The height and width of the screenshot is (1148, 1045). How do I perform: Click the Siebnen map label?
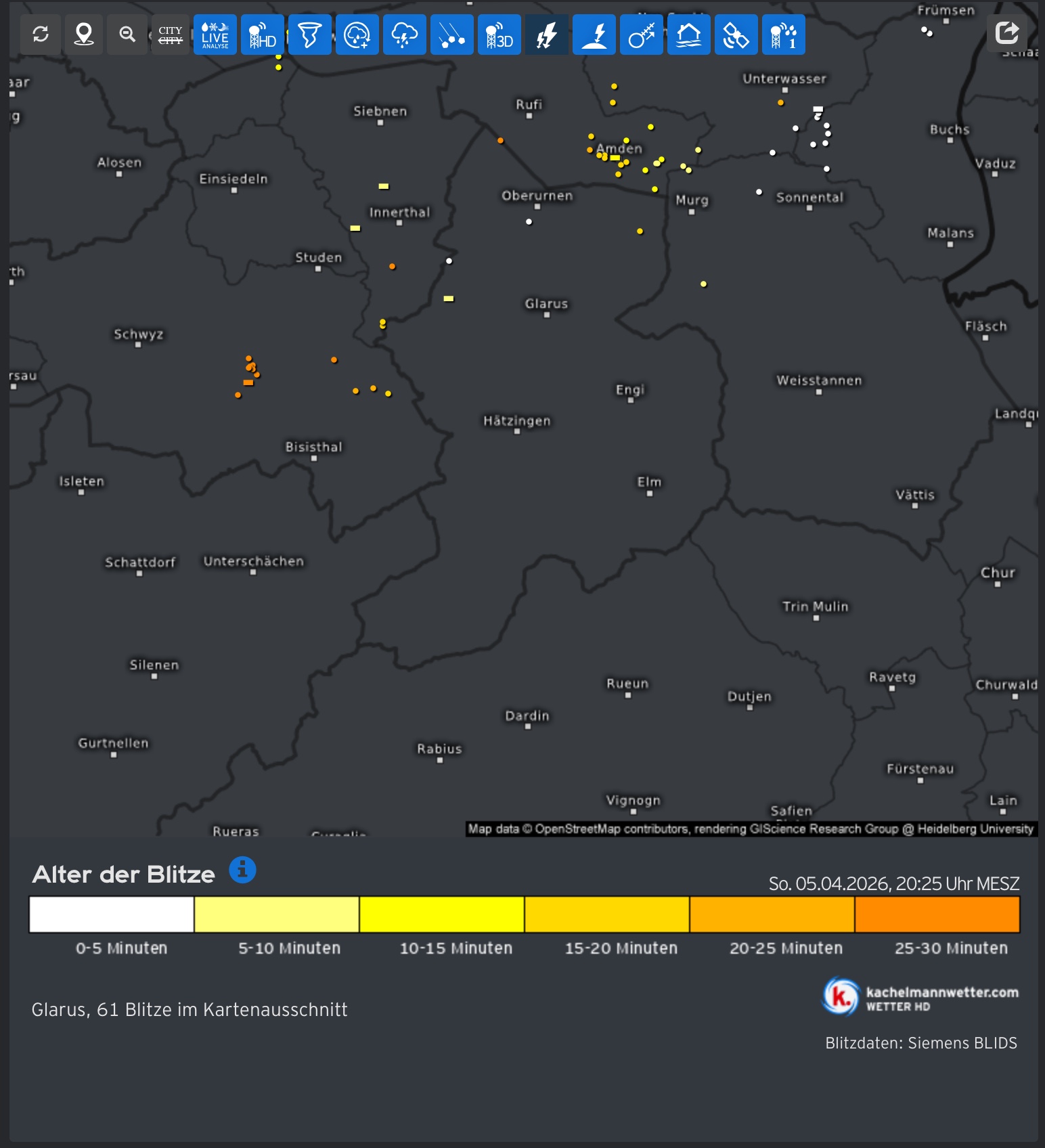pos(380,111)
